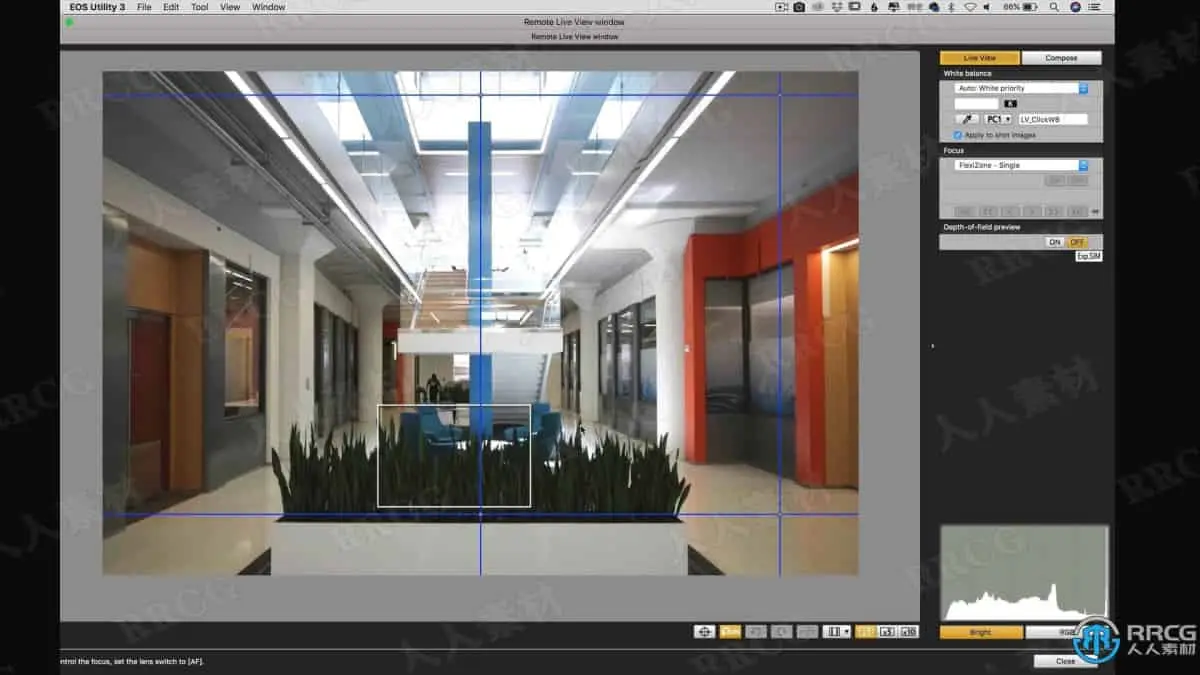Viewport: 1200px width, 675px height.
Task: Click the color temperature input field
Action: (x=976, y=103)
